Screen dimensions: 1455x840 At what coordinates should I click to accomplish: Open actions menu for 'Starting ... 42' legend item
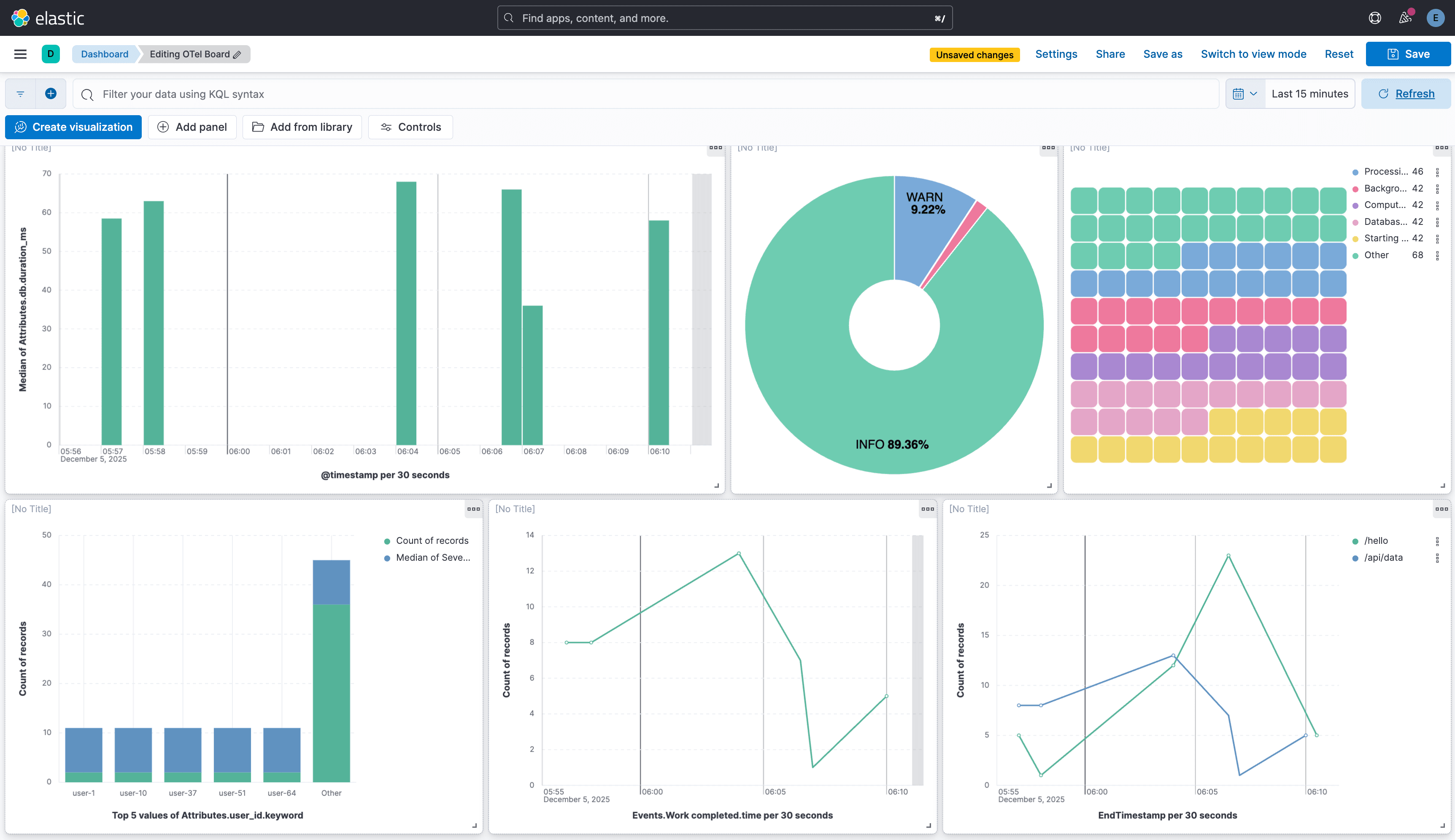(x=1437, y=238)
